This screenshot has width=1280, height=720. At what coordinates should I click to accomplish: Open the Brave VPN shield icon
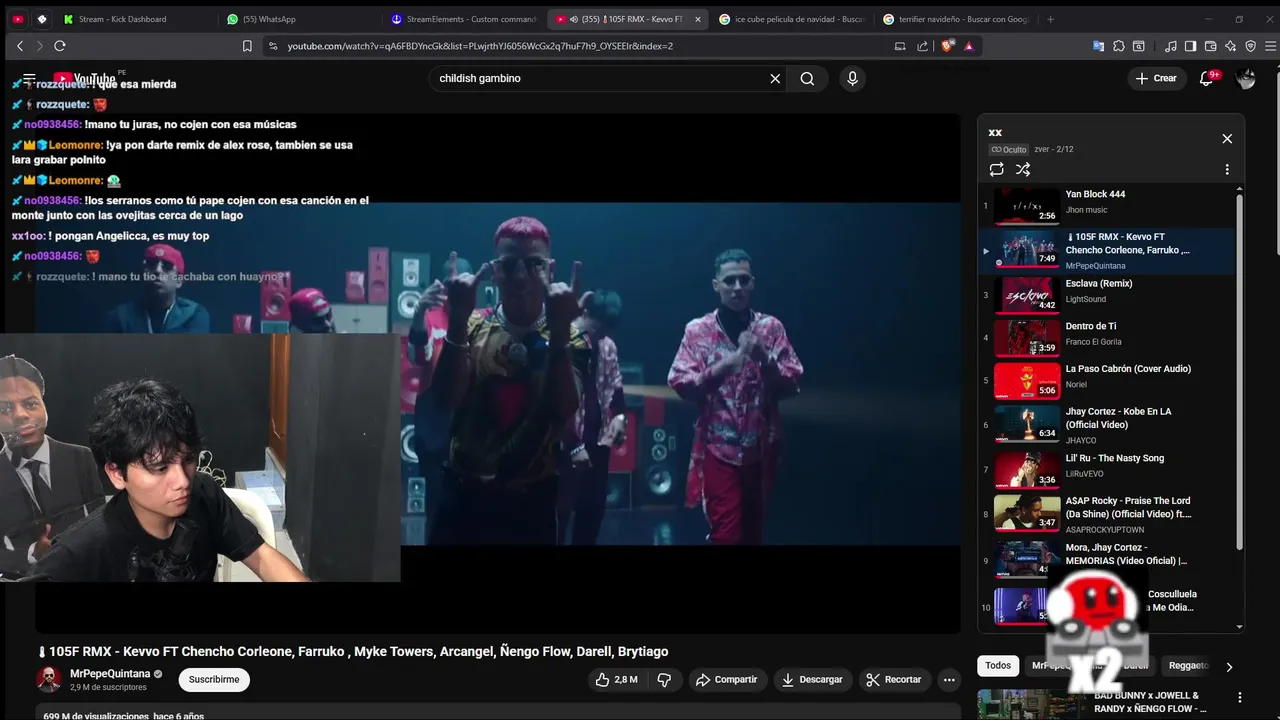pos(1249,46)
